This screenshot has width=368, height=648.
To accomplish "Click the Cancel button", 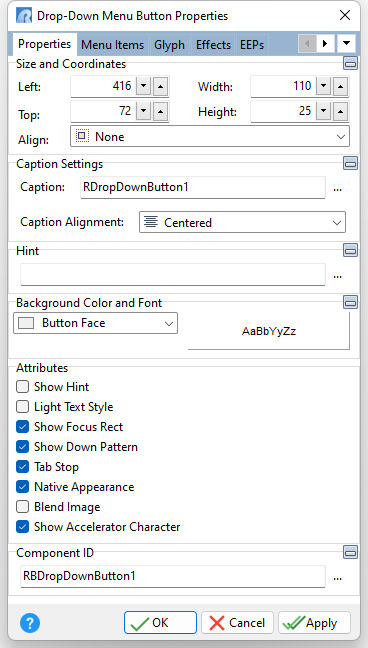I will pos(237,623).
